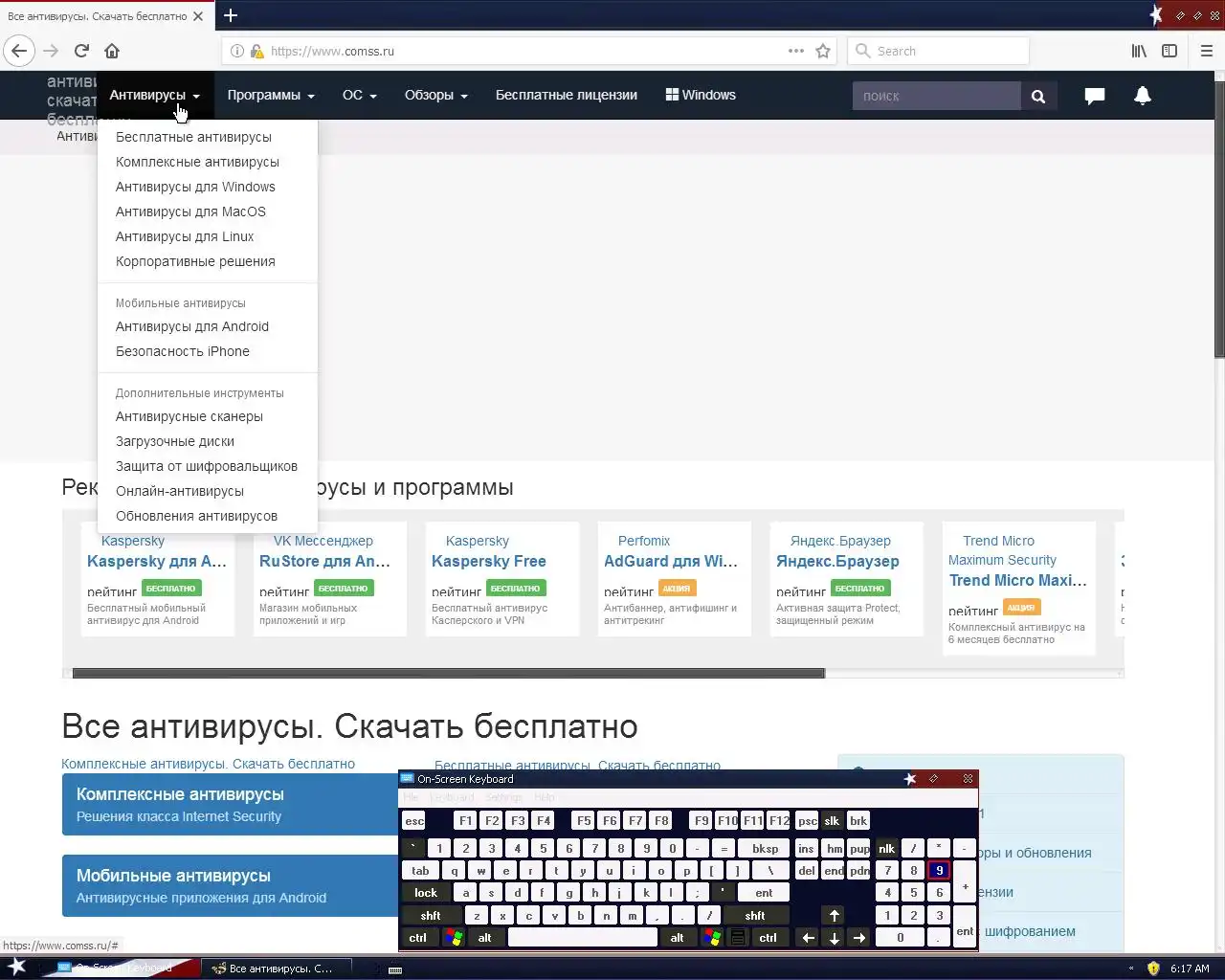Click the shield security icon in the system tray

click(1153, 969)
